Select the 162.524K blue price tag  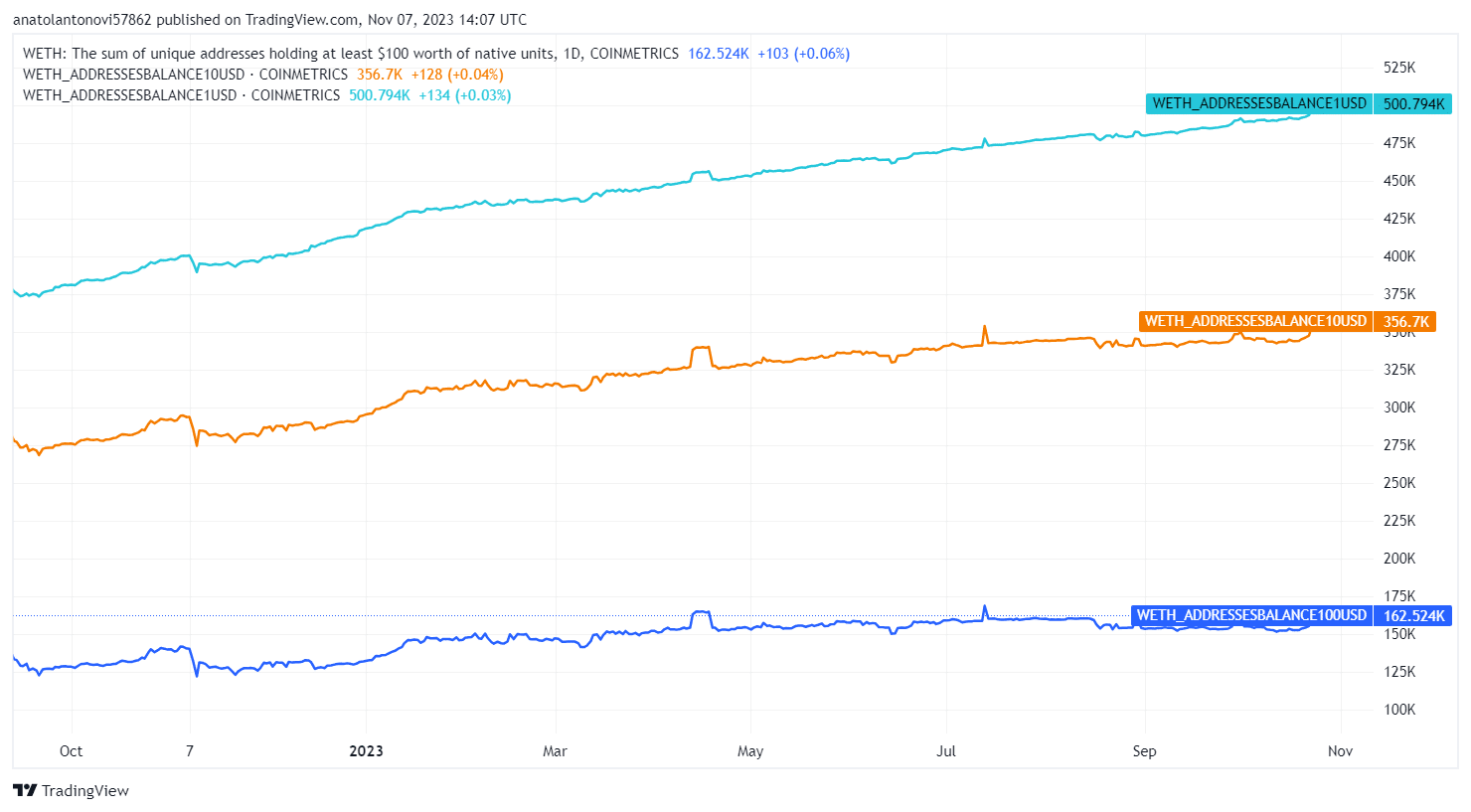[x=1413, y=615]
